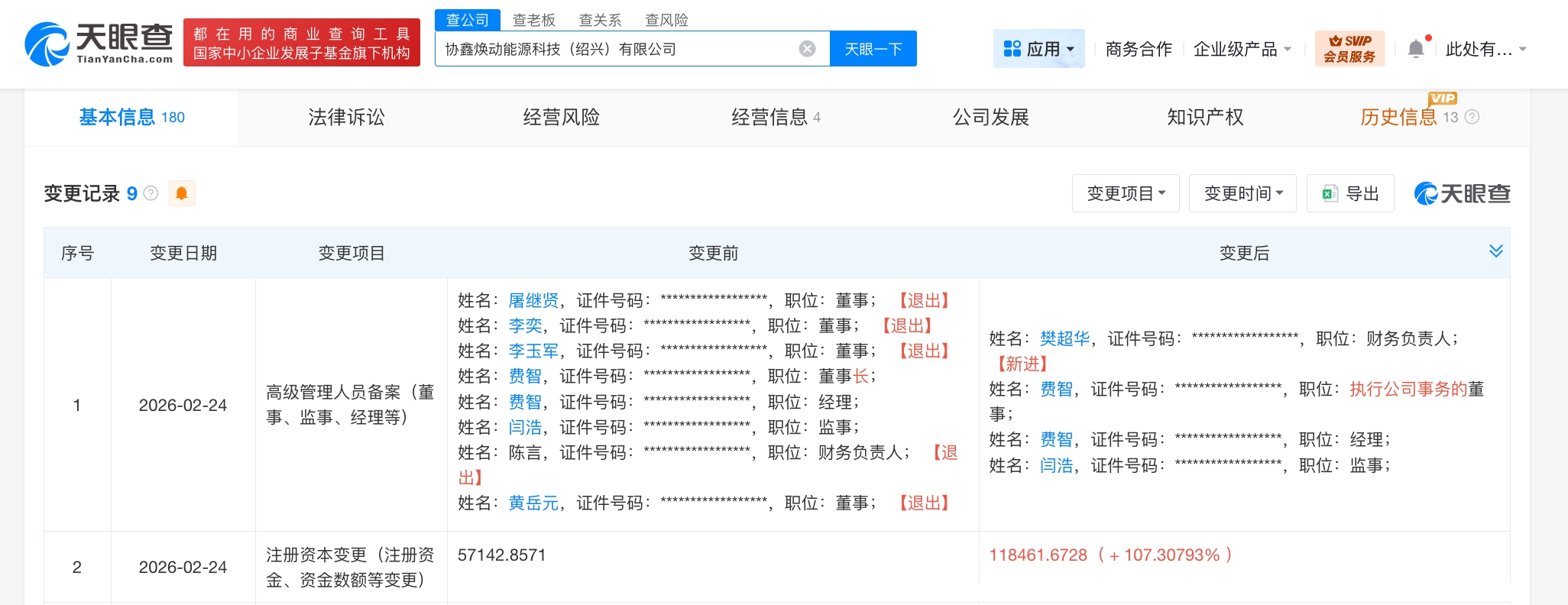Open the 变更时间 filter dropdown
The image size is (1568, 605).
[x=1242, y=193]
